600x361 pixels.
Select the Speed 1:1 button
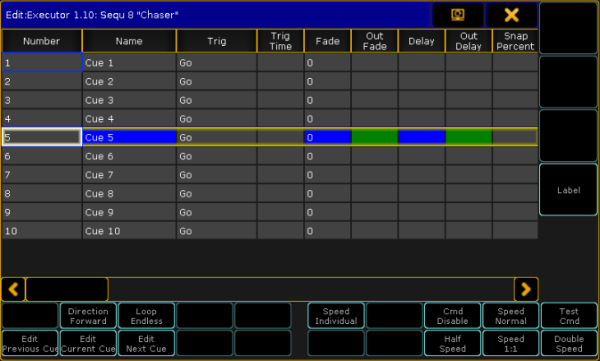[x=511, y=343]
